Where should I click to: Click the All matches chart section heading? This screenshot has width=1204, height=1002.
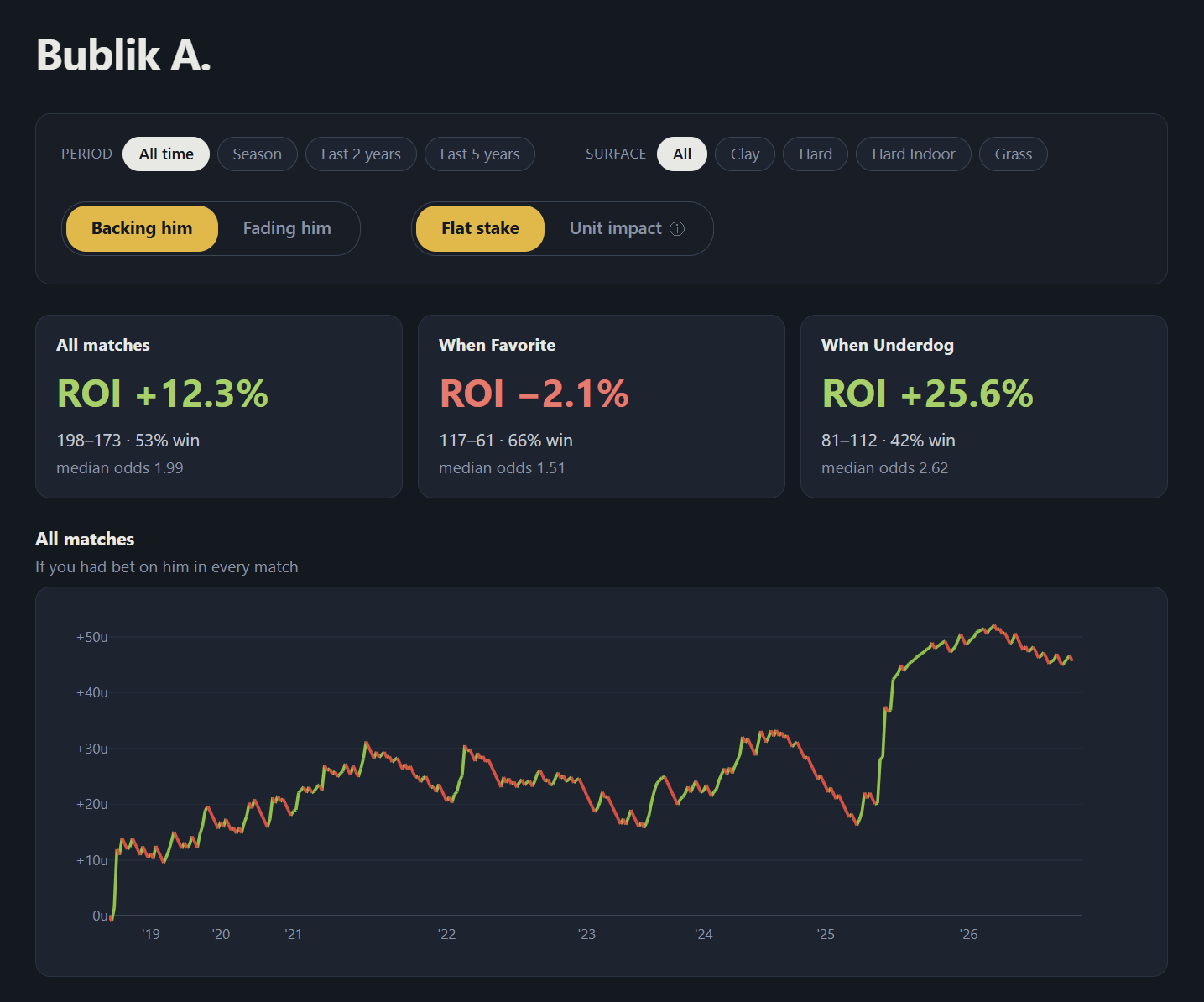(85, 539)
